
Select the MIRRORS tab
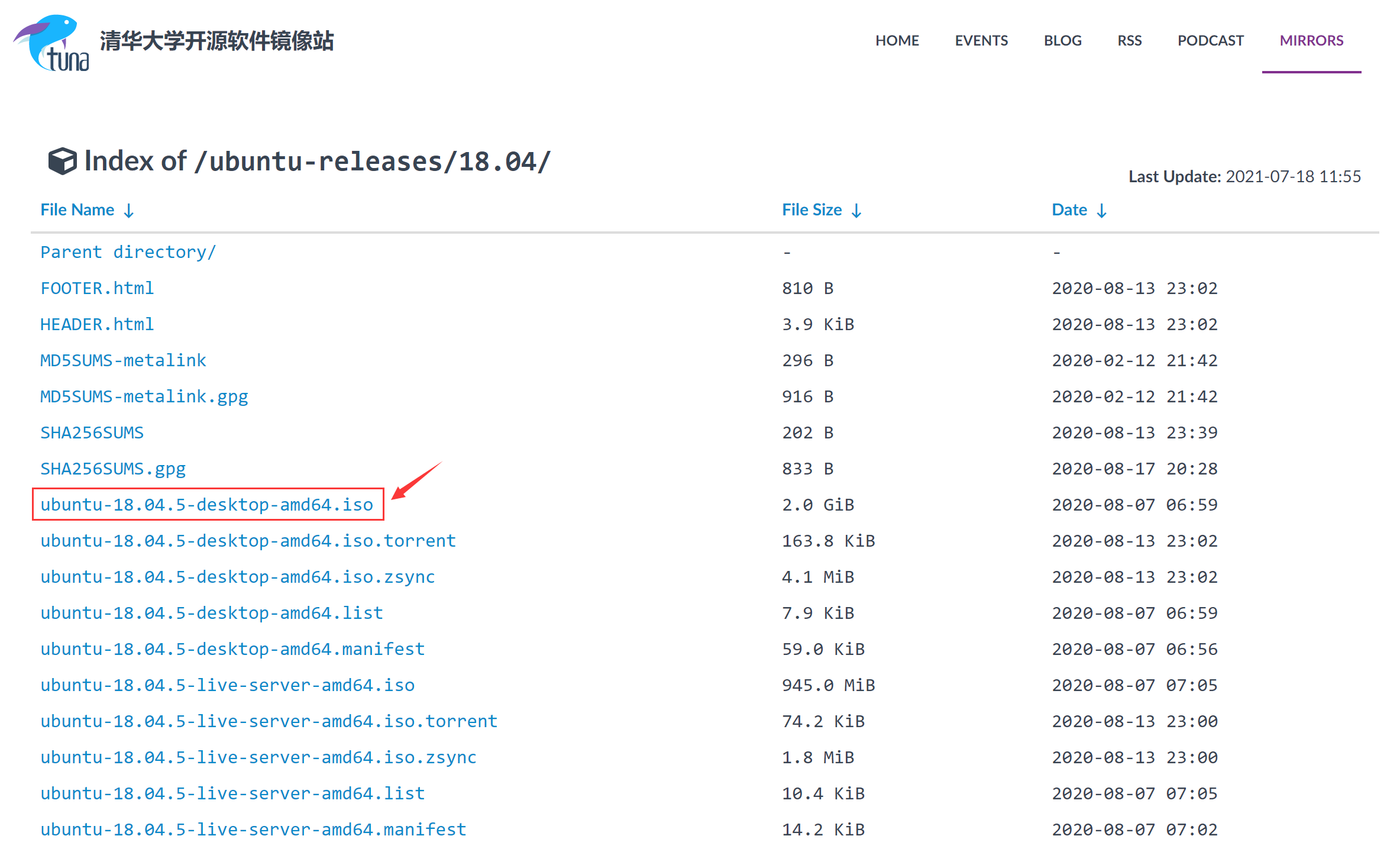[1312, 40]
